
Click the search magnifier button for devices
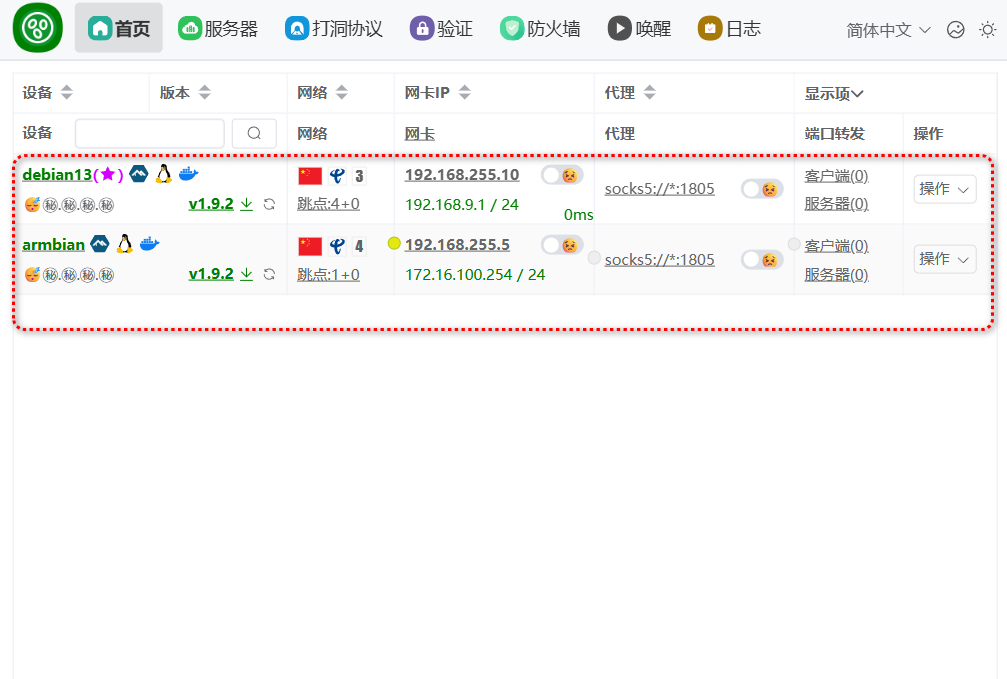(x=254, y=134)
